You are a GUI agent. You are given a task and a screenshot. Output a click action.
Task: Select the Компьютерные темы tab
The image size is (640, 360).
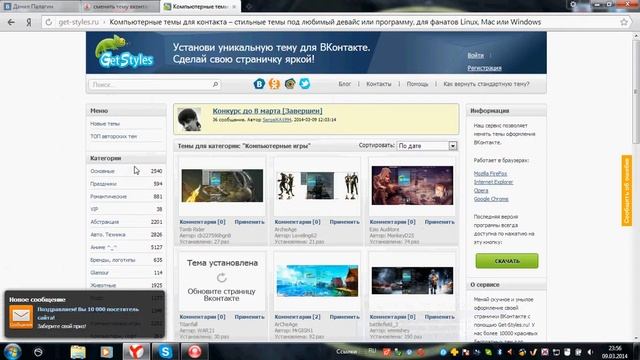200,7
